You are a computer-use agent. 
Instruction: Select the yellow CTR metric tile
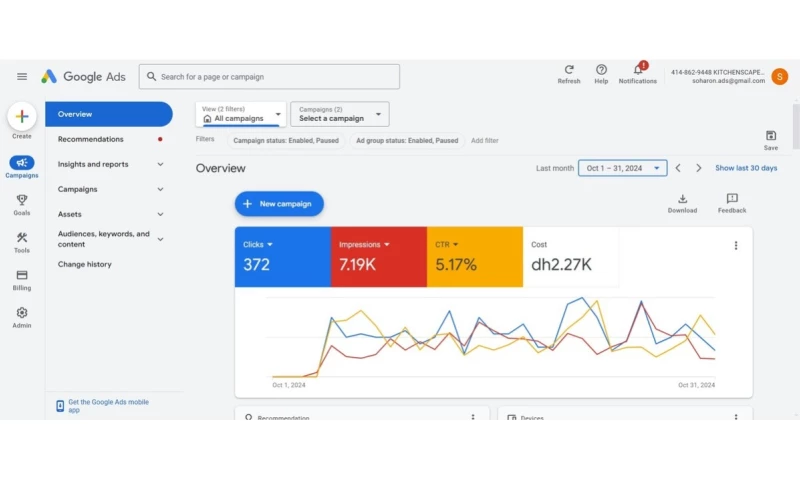[474, 257]
